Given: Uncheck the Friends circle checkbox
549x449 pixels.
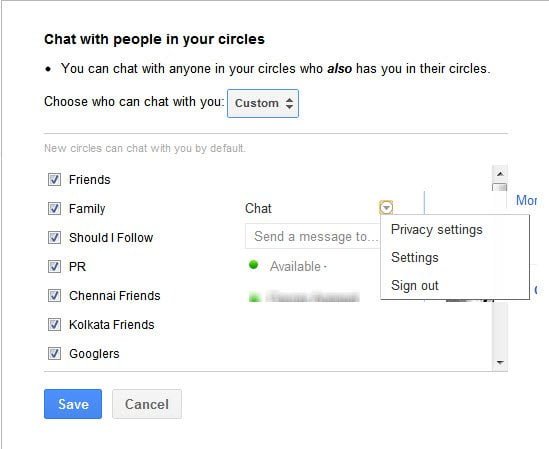Looking at the screenshot, I should 54,180.
